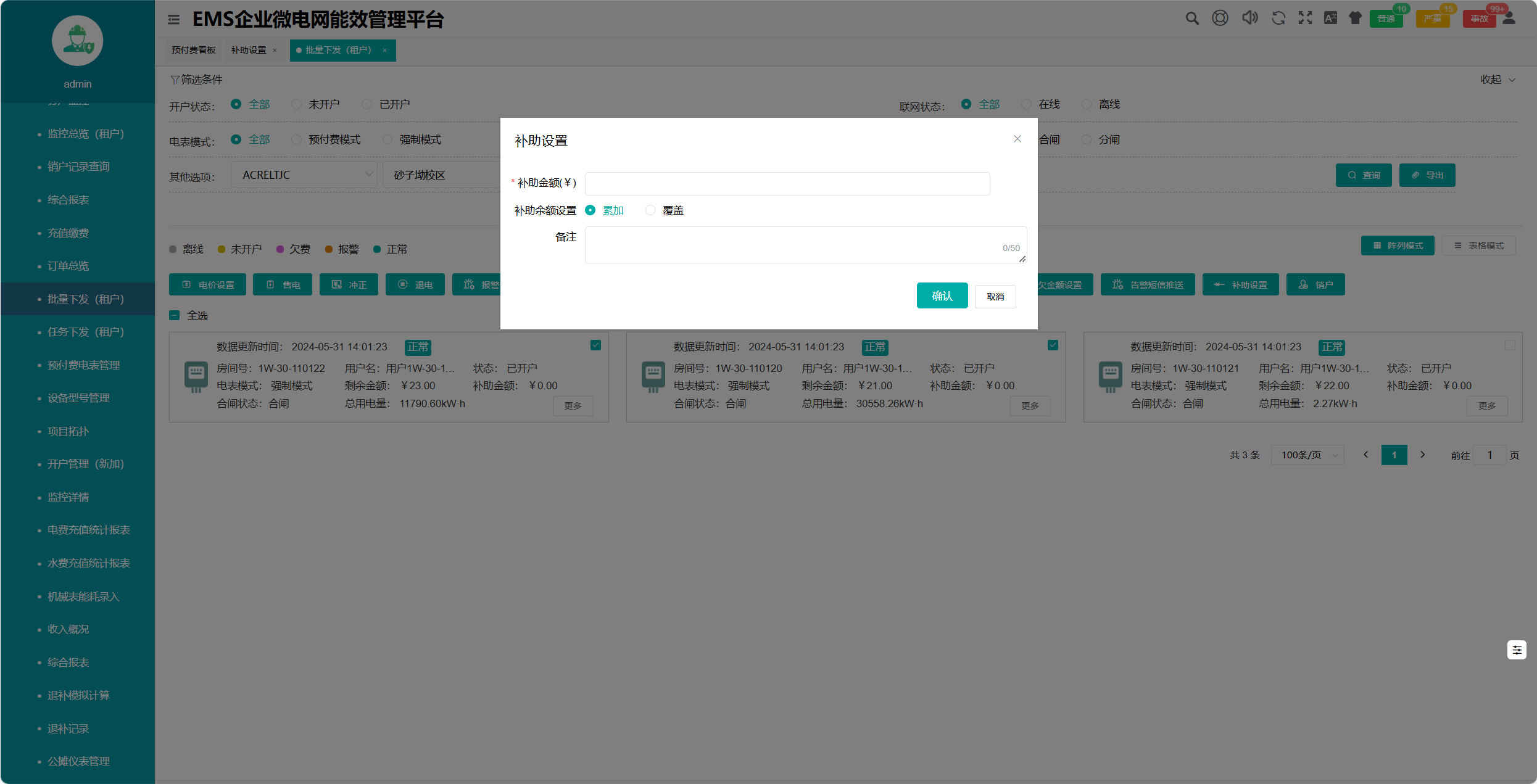Click the hamburger menu collapse icon
The height and width of the screenshot is (784, 1537).
174,20
